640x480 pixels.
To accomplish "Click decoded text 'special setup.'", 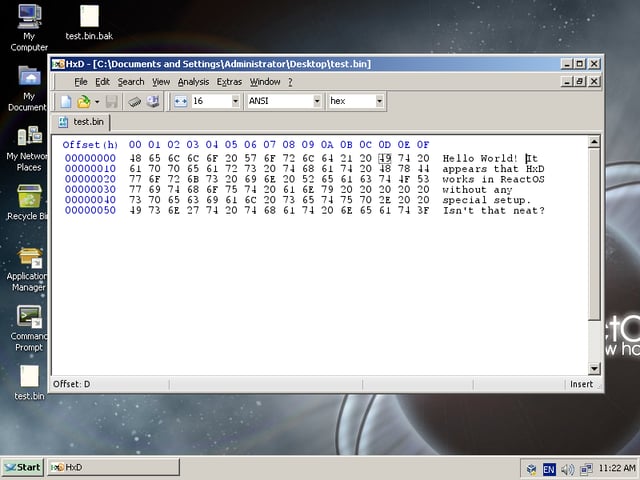I will coord(487,200).
